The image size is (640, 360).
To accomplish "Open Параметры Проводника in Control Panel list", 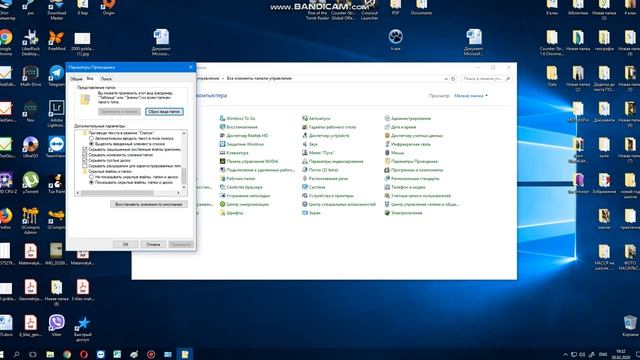I will tap(411, 161).
